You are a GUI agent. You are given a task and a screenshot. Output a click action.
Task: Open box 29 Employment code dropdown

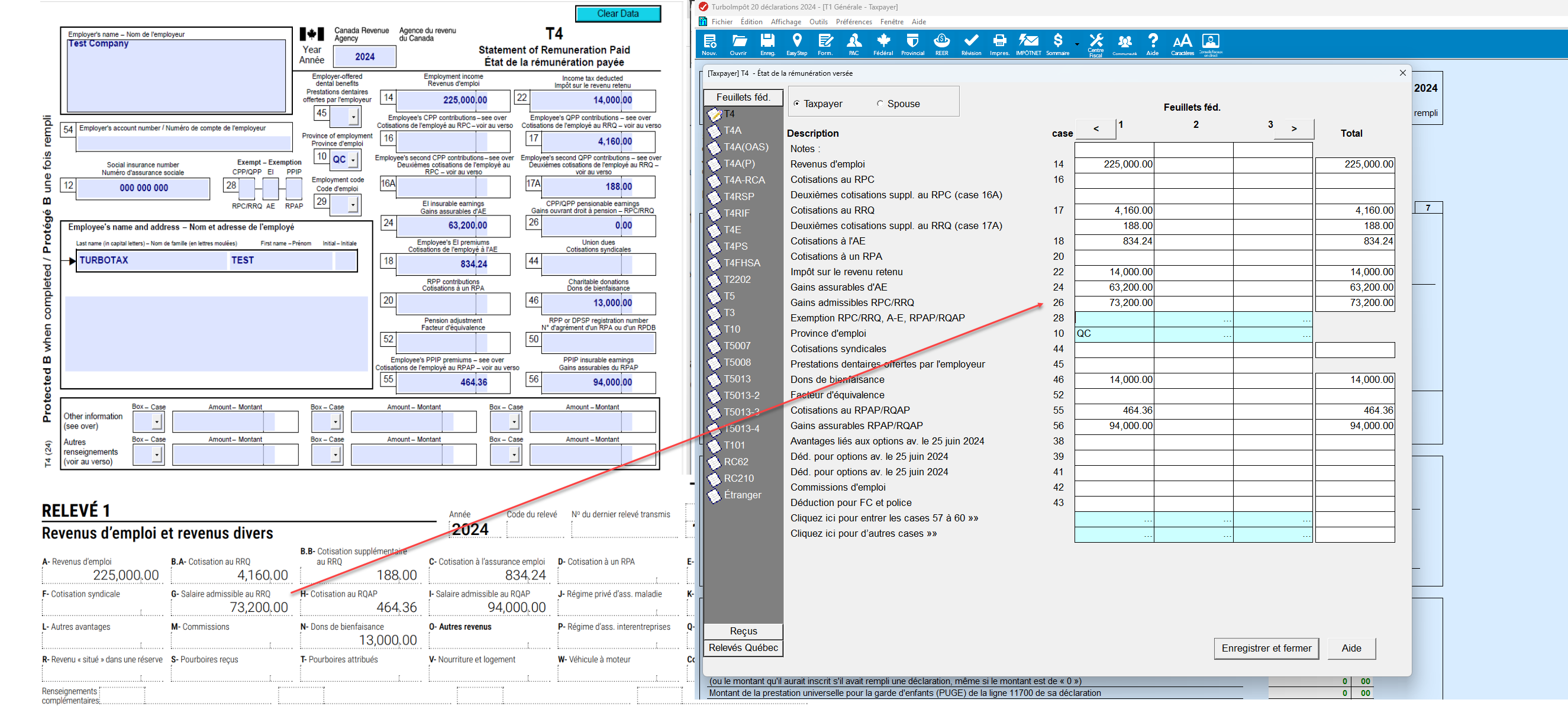click(x=353, y=205)
